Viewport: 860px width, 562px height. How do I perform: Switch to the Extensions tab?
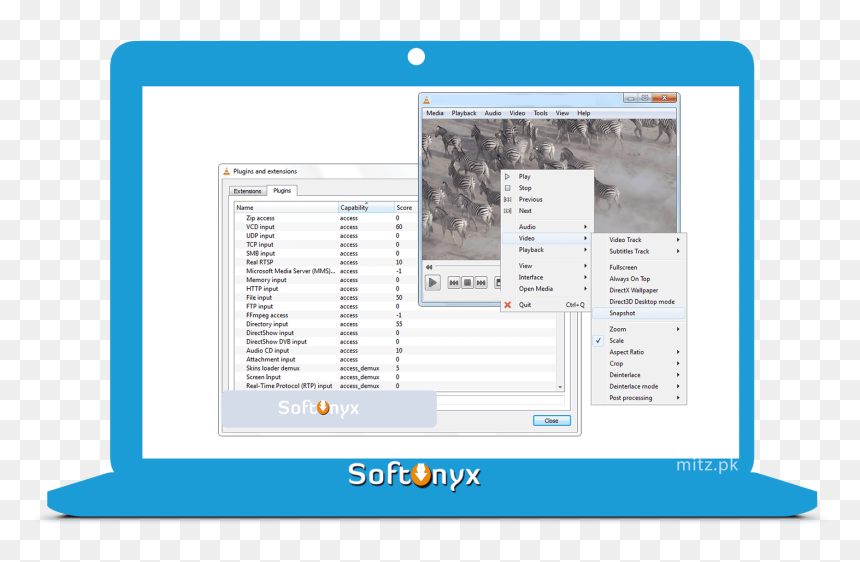tap(247, 191)
